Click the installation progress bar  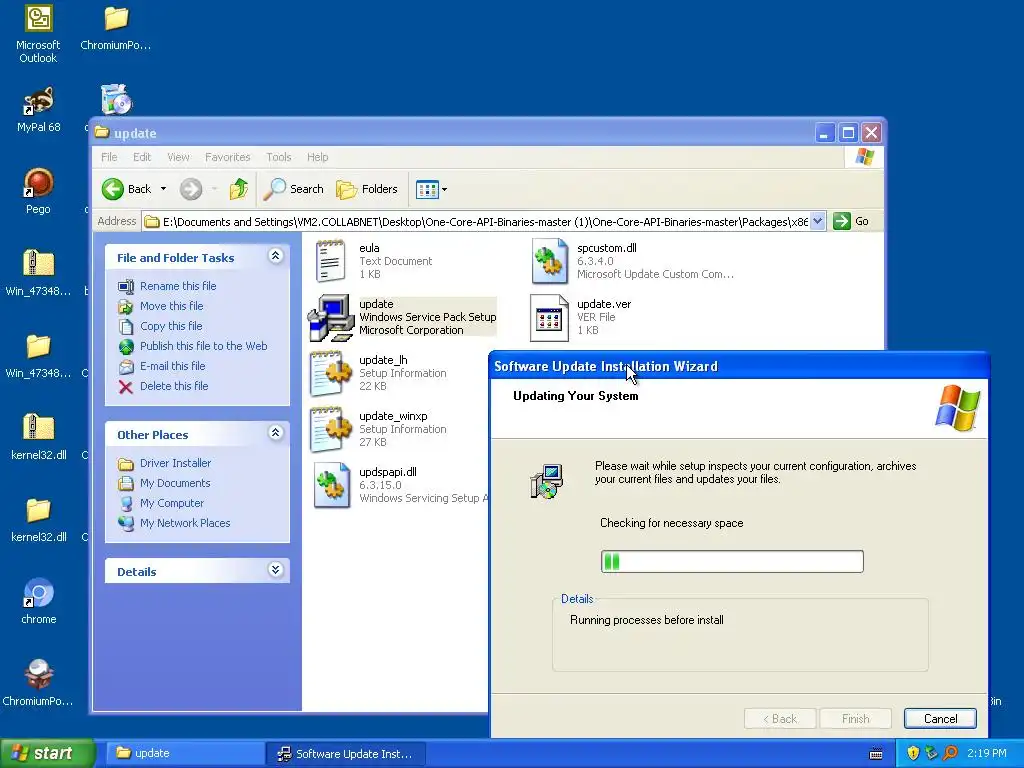[732, 562]
